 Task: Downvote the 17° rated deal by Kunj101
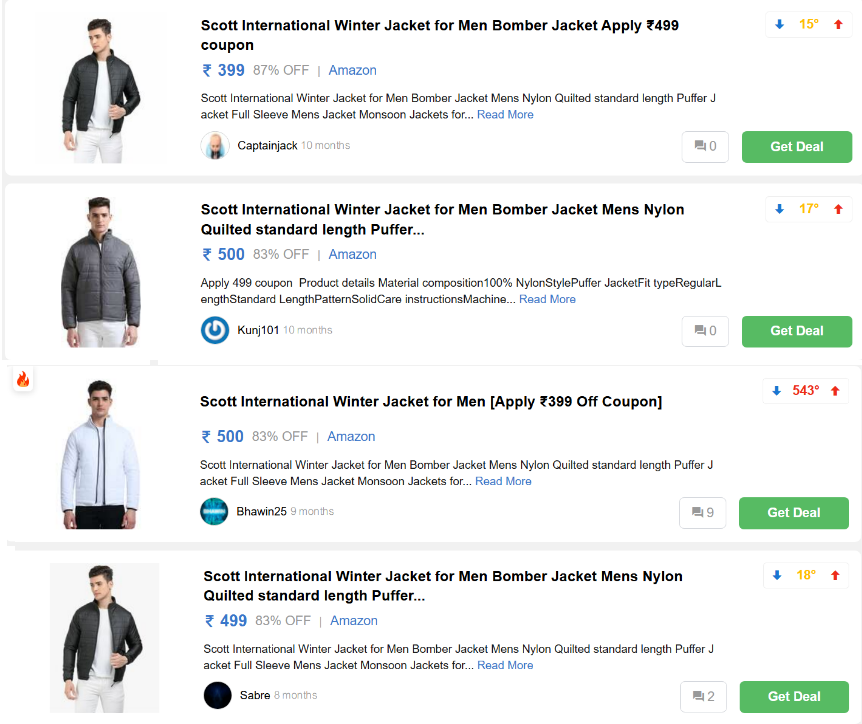click(x=780, y=209)
